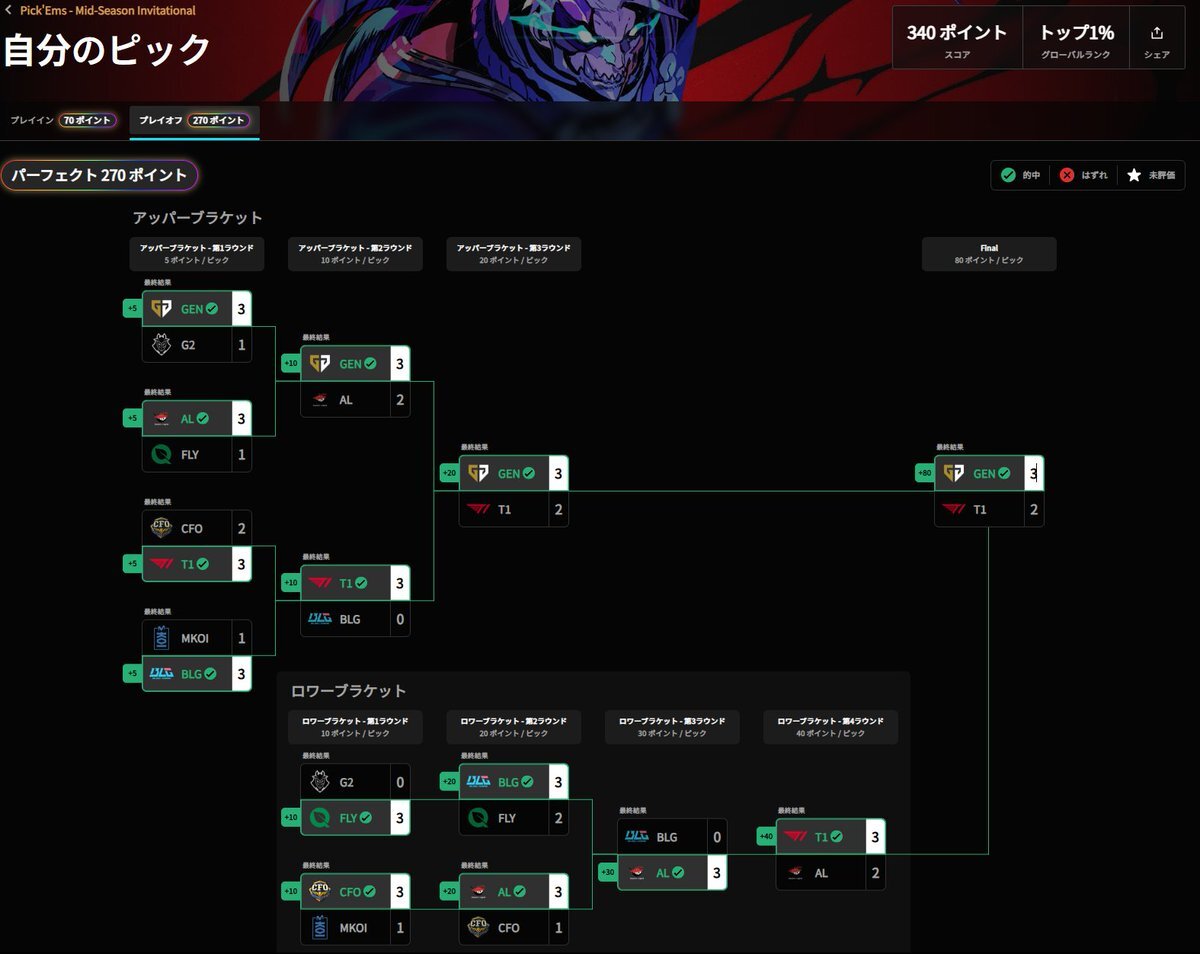Click the +80 points badge beside the Final
The width and height of the screenshot is (1200, 954).
point(926,473)
